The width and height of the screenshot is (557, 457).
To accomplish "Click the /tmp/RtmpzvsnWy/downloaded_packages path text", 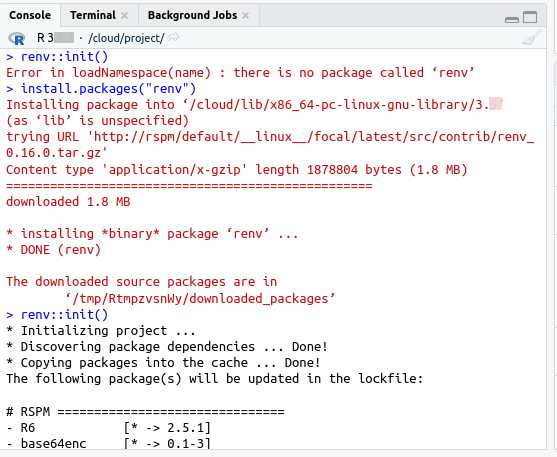I will [200, 299].
